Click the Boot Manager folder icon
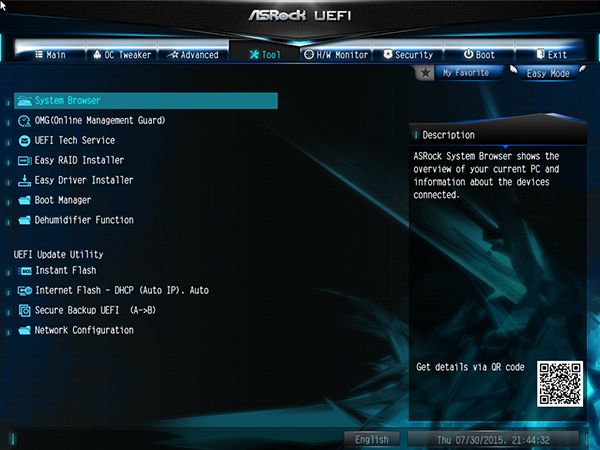600x450 pixels. [24, 200]
